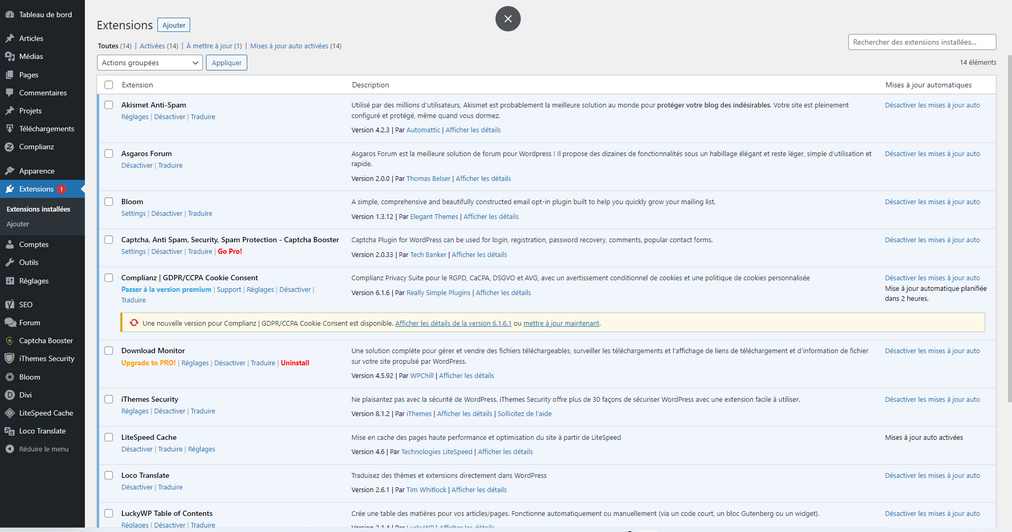The image size is (1012, 532).
Task: Click the Articles pin icon in sidebar
Action: [10, 38]
